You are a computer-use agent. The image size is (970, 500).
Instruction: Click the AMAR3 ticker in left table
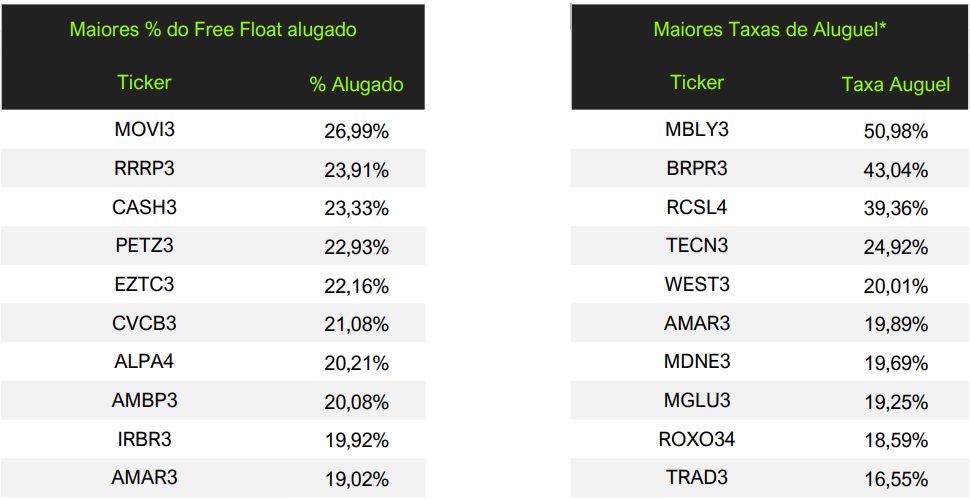point(145,477)
